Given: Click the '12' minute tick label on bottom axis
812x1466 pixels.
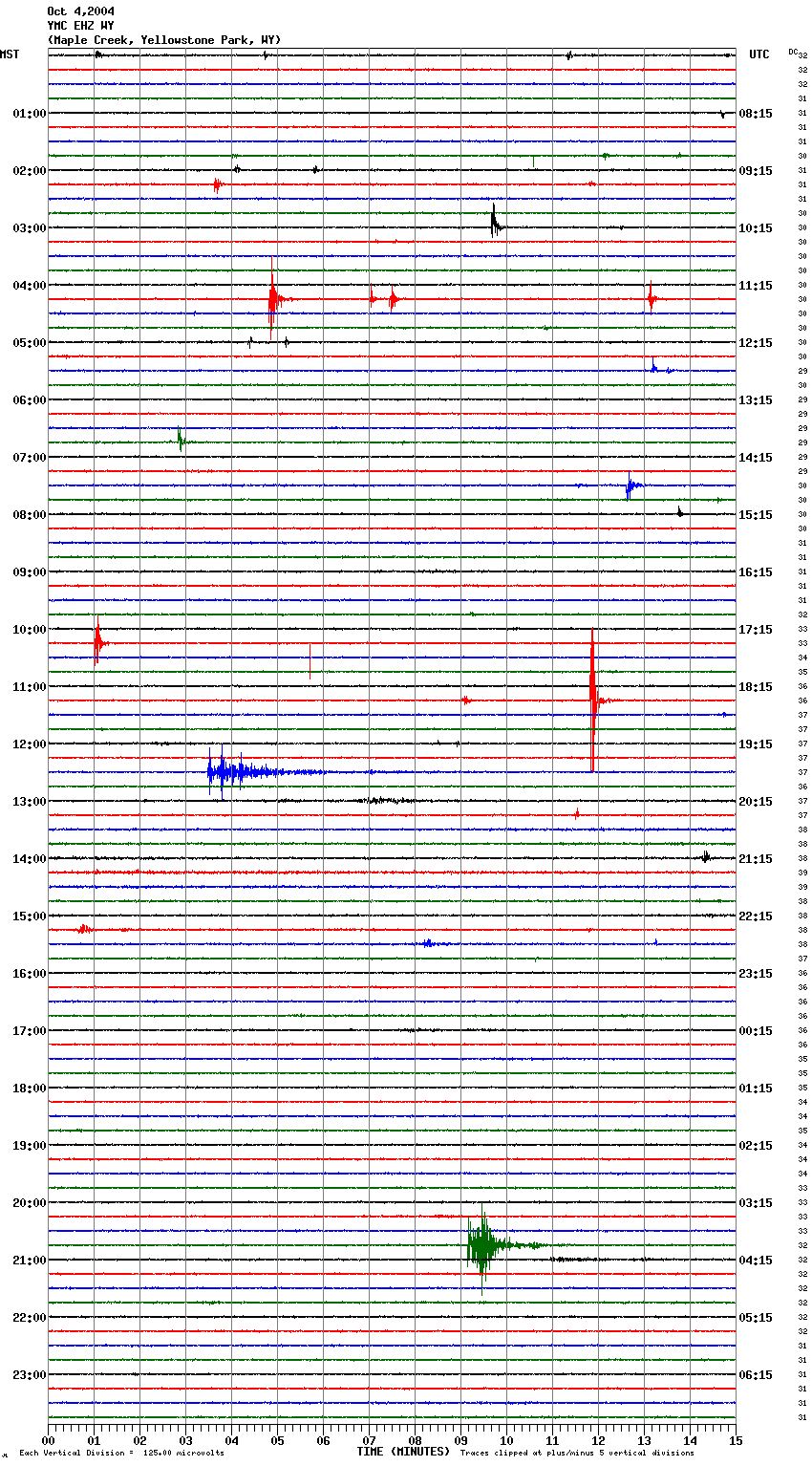Looking at the screenshot, I should [598, 1440].
